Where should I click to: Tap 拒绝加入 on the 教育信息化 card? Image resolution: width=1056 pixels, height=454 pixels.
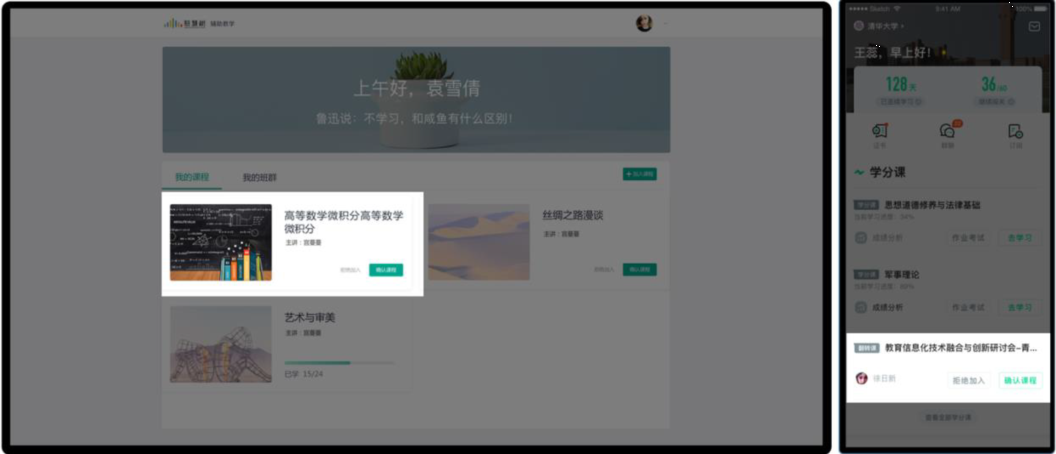point(968,381)
